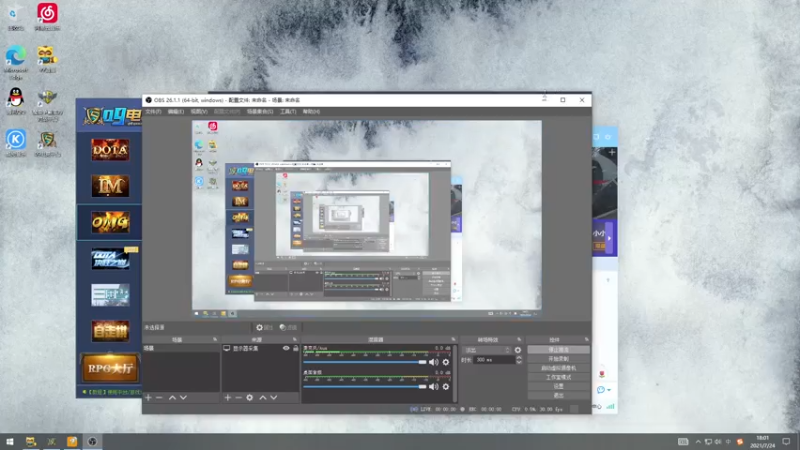This screenshot has width=800, height=450.
Task: Open yellow raccoon desktop shortcut
Action: [47, 59]
